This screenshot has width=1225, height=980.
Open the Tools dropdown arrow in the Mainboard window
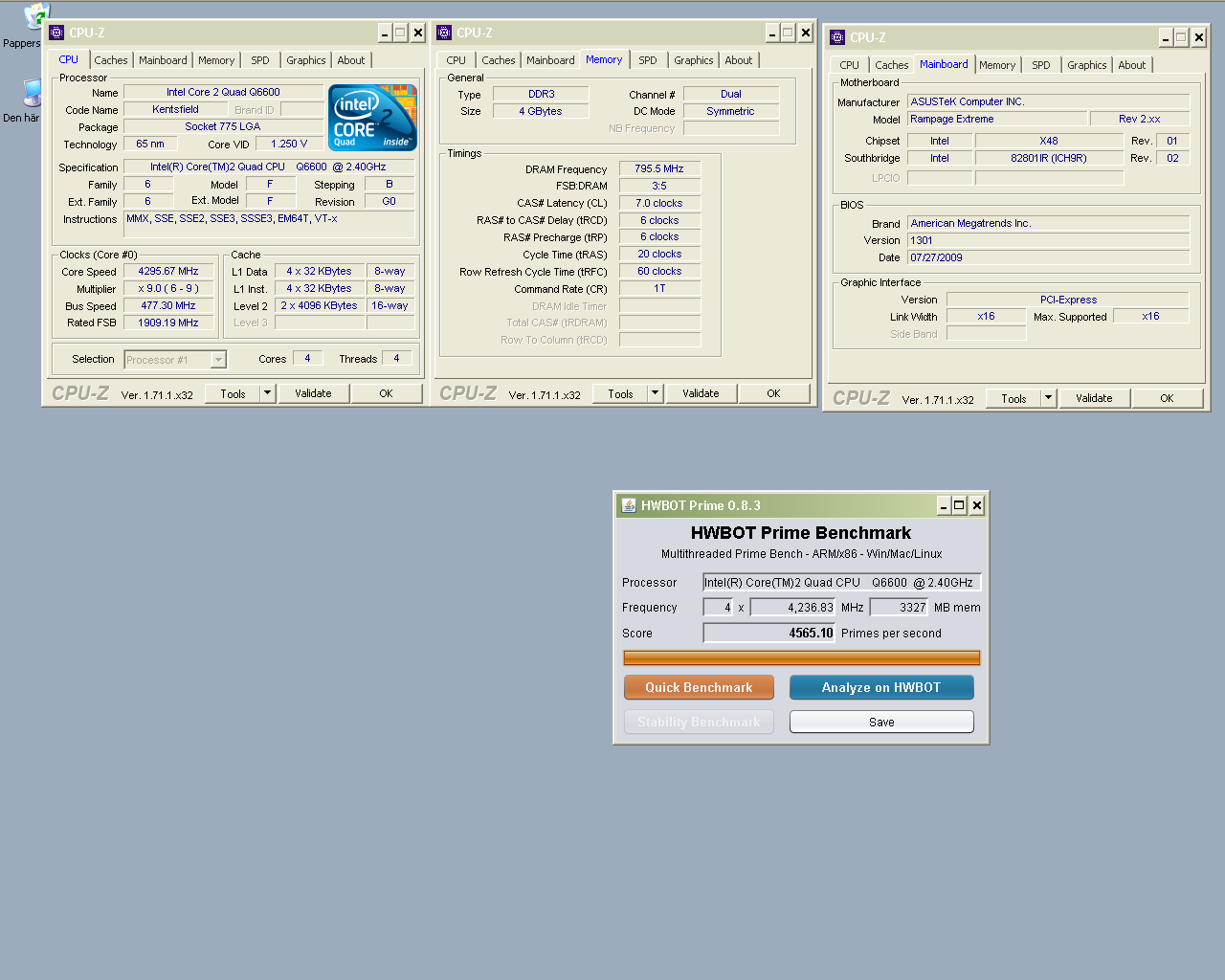click(1048, 398)
